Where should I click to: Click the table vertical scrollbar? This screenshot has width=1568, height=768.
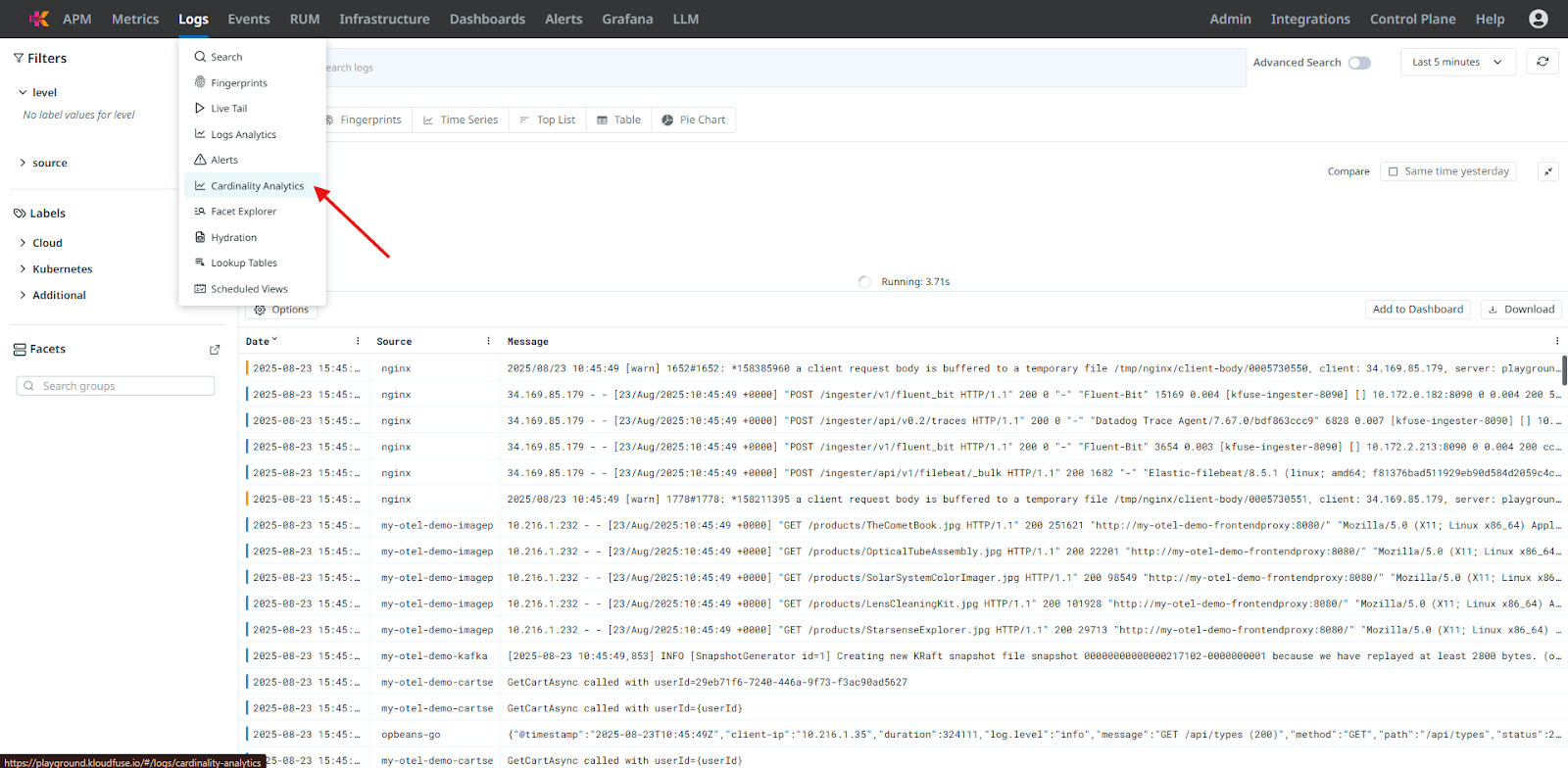pyautogui.click(x=1564, y=370)
